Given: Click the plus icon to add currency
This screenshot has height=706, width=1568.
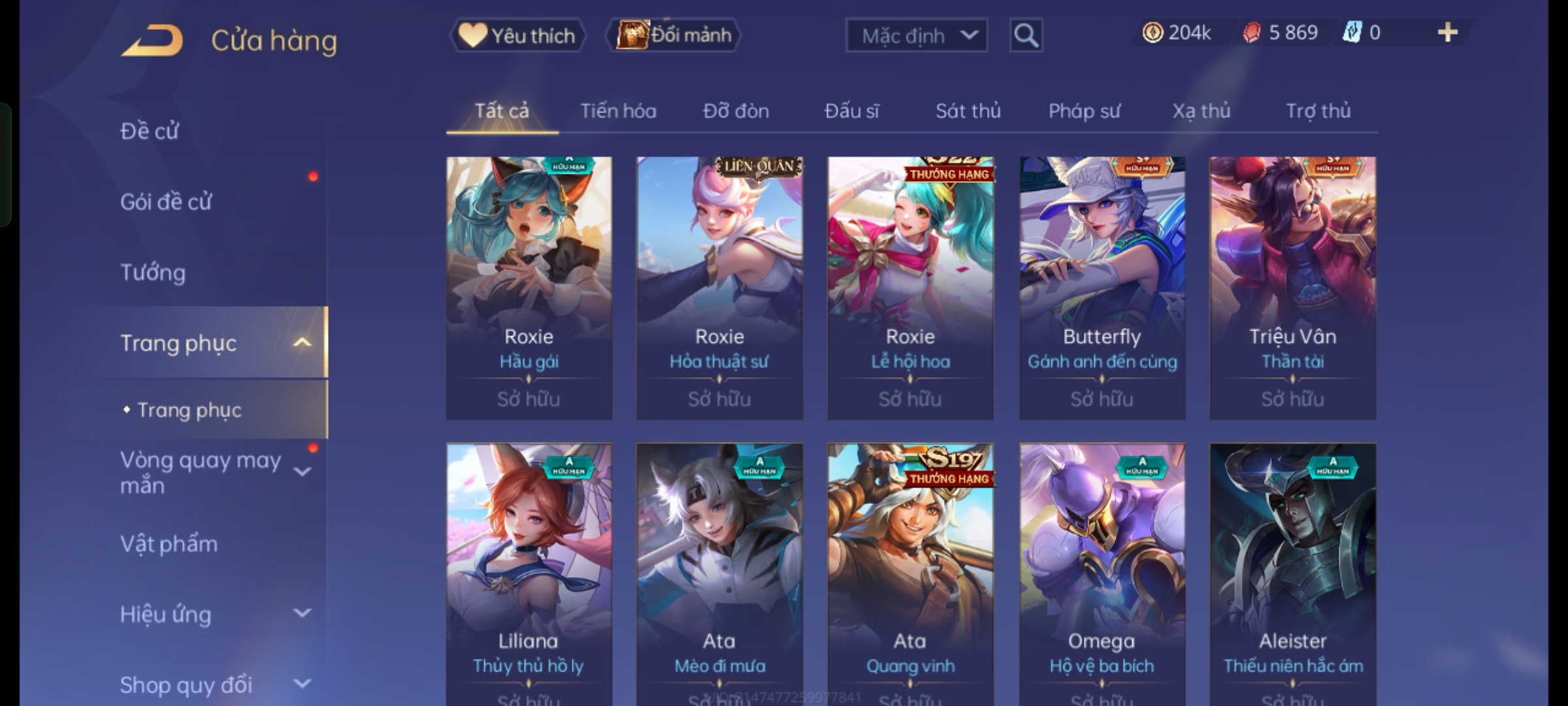Looking at the screenshot, I should (x=1448, y=32).
